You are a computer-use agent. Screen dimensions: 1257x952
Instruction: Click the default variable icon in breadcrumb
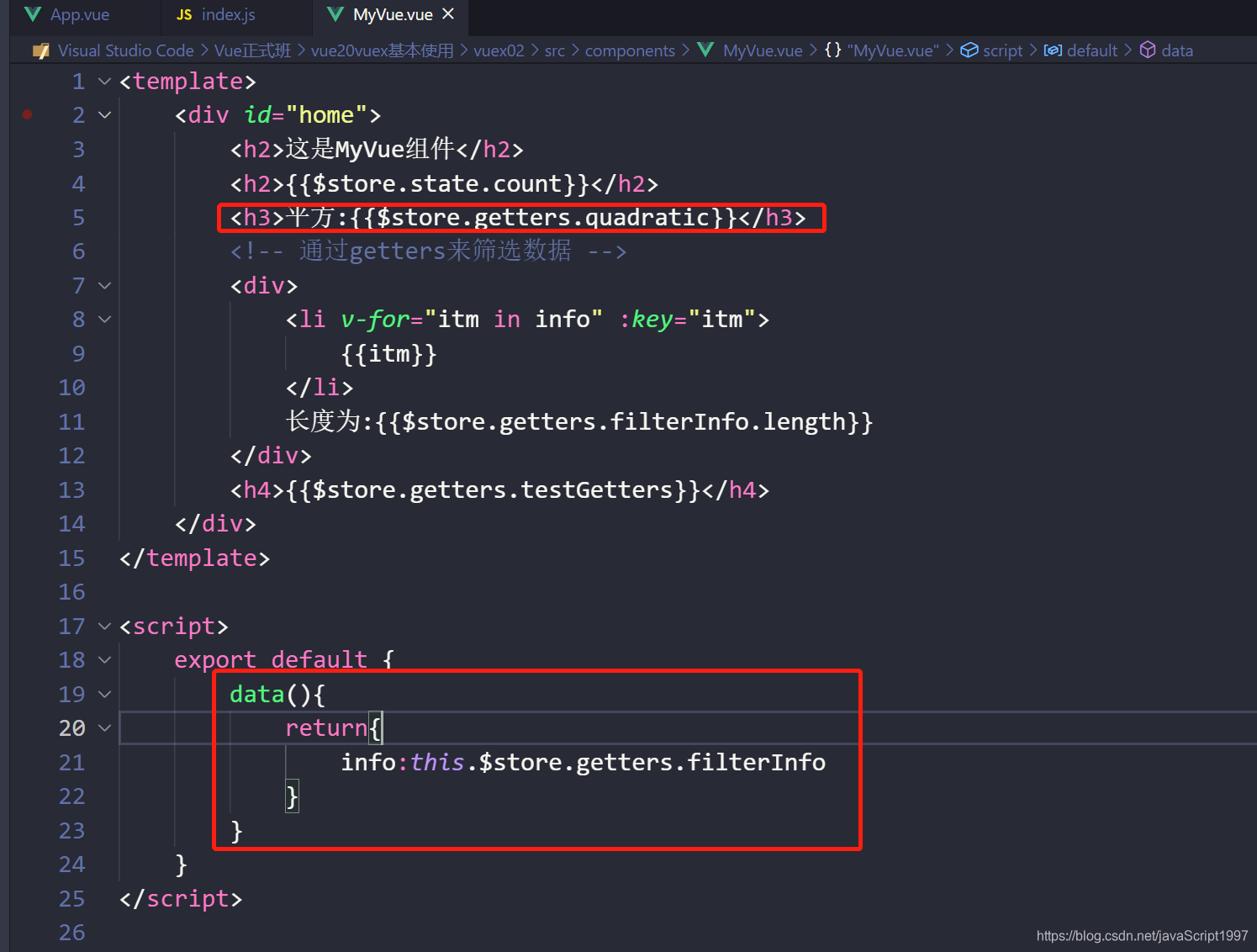coord(1053,50)
